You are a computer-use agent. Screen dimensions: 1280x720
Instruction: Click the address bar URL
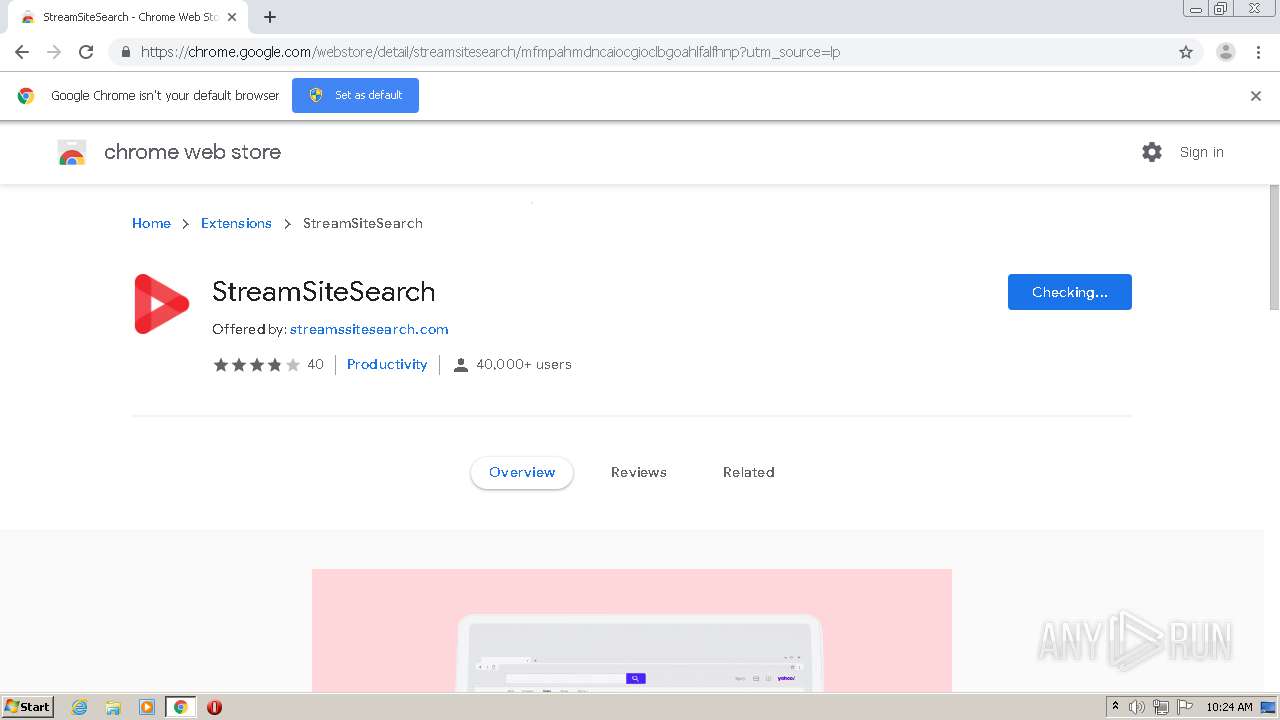pos(490,52)
